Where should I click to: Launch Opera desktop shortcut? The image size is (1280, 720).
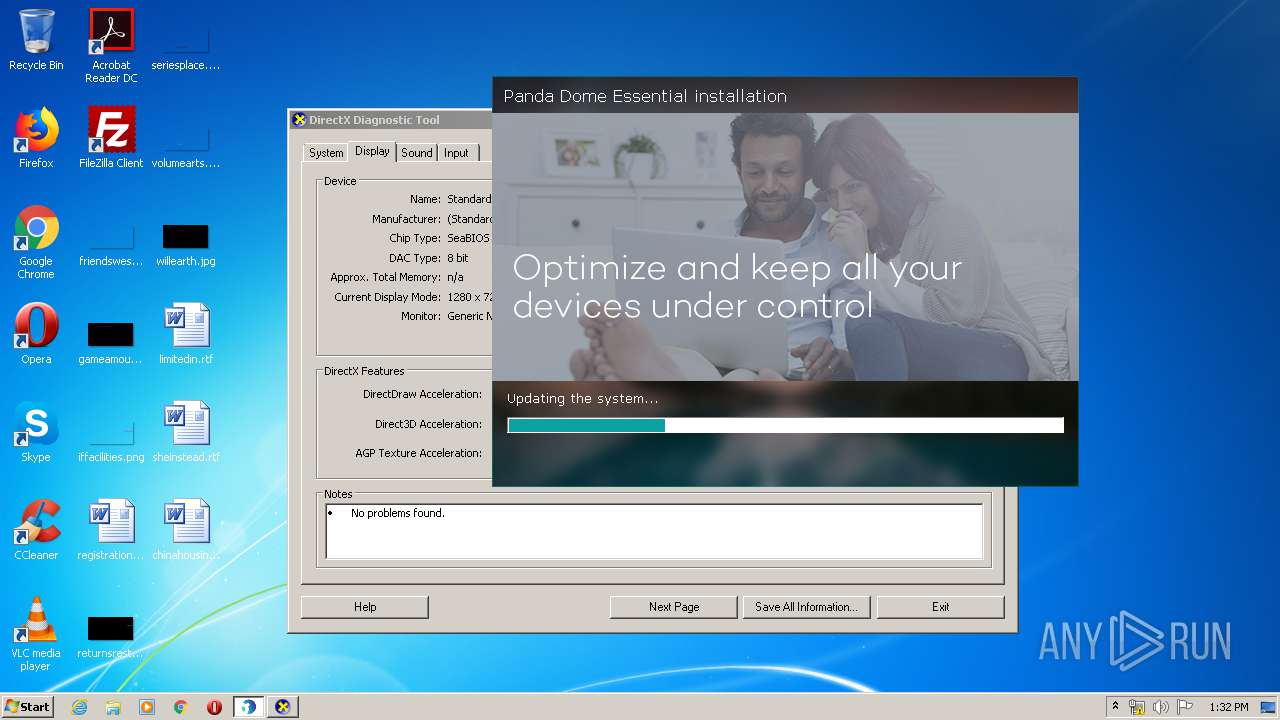pos(36,334)
